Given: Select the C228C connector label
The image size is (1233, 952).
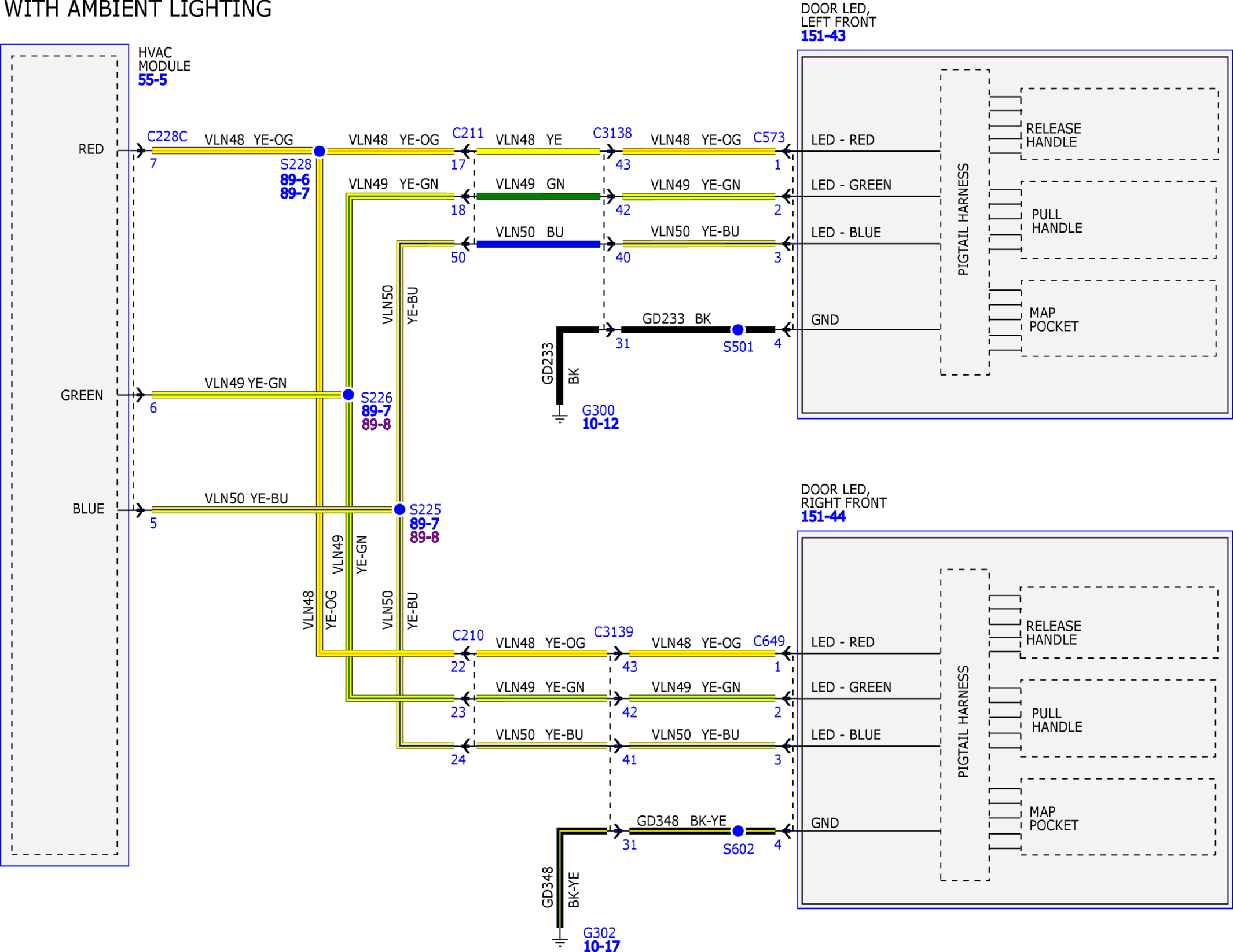Looking at the screenshot, I should click(167, 137).
